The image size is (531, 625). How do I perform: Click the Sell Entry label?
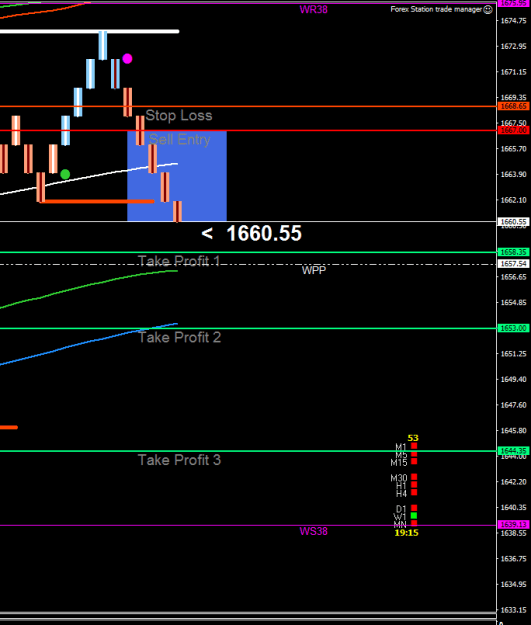click(x=179, y=140)
